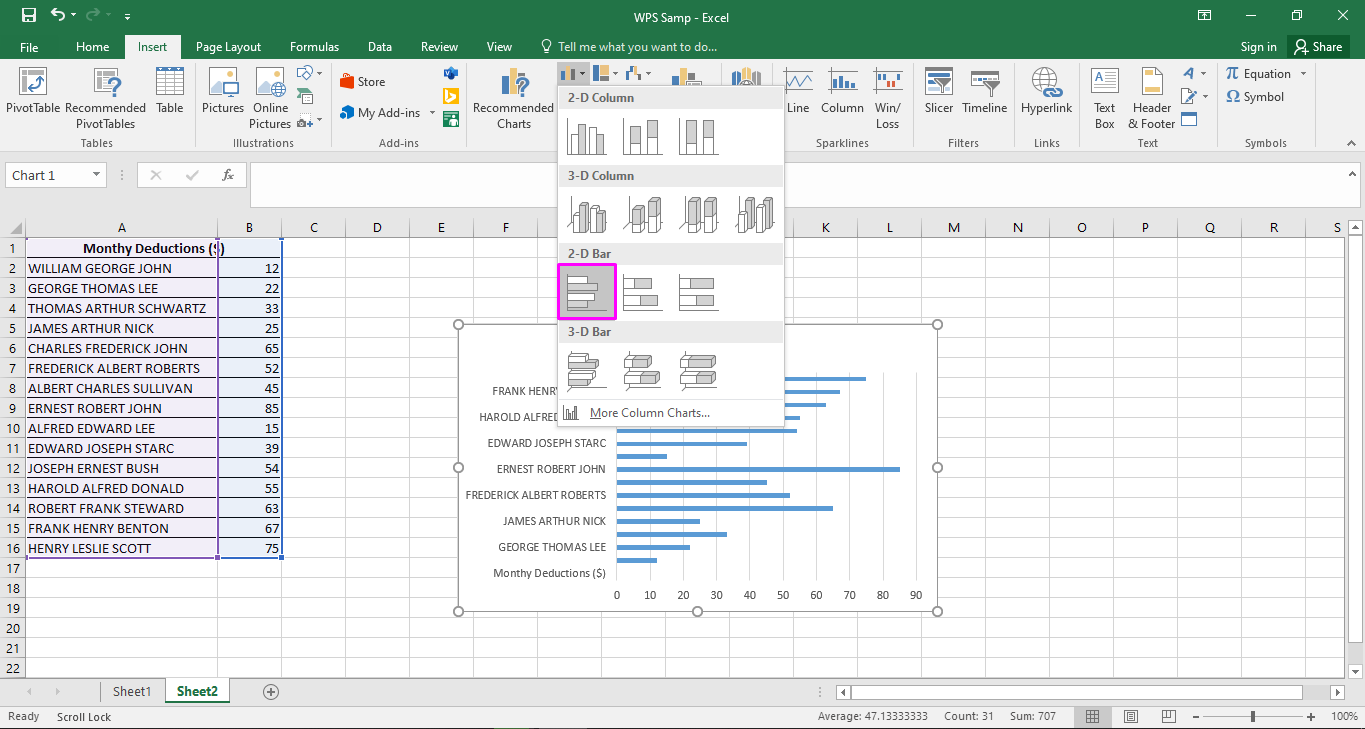Image resolution: width=1365 pixels, height=729 pixels.
Task: Select the Clustered Bar chart thumbnail
Action: [x=586, y=291]
